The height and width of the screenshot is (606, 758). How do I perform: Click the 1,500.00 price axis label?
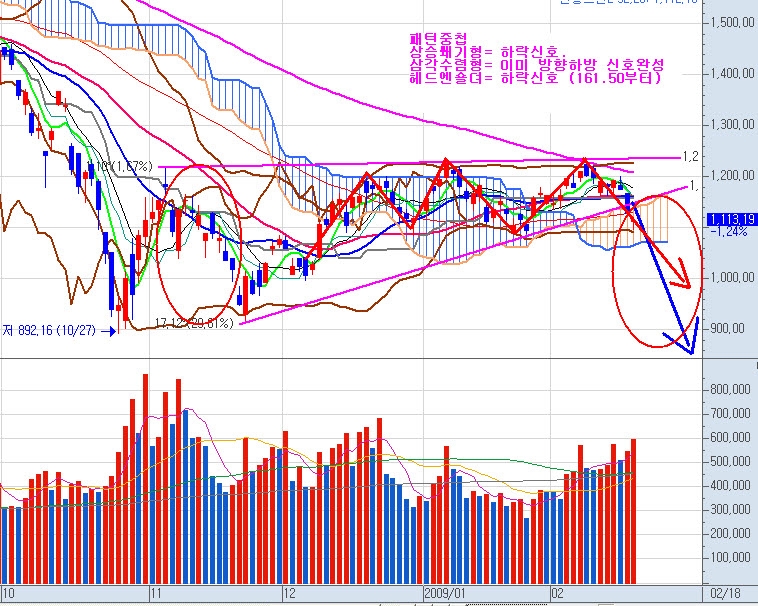point(732,23)
